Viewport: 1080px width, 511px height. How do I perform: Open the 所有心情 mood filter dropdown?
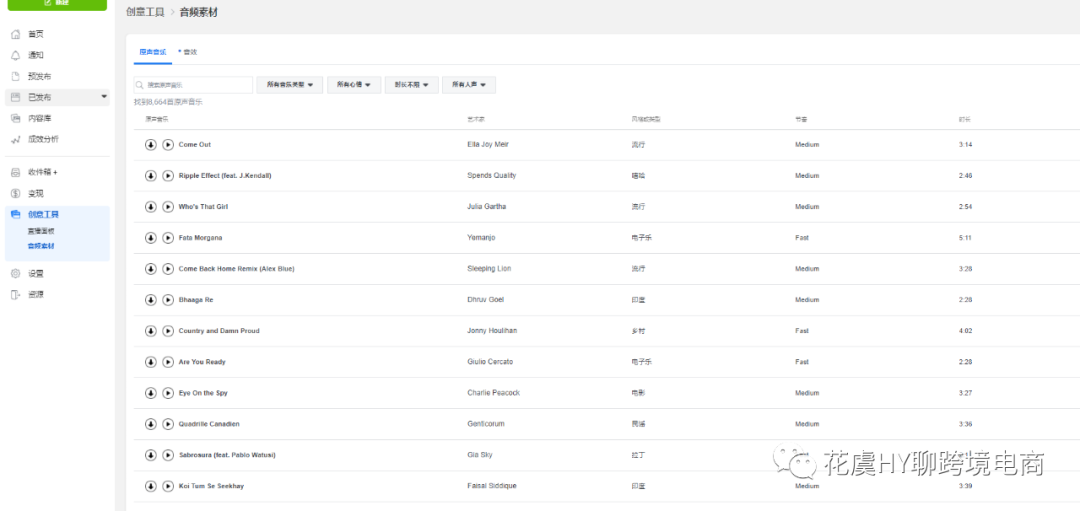[354, 85]
